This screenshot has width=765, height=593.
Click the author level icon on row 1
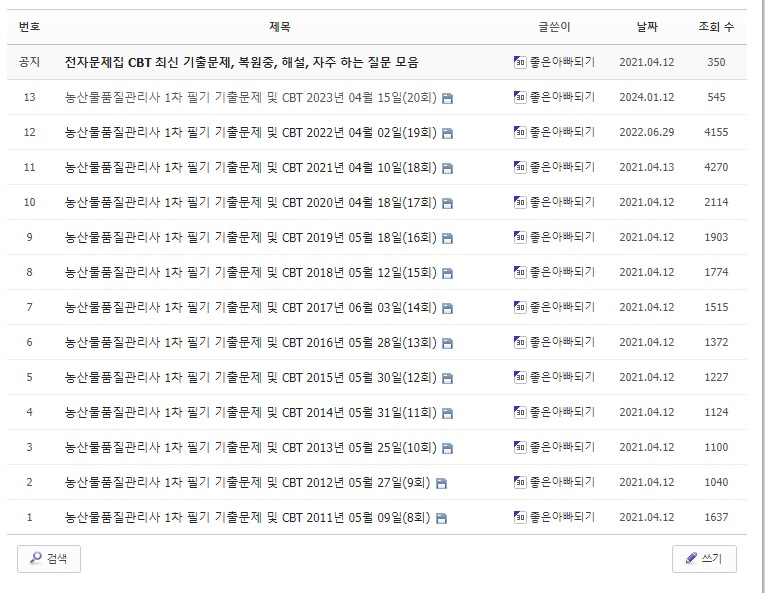coord(520,517)
